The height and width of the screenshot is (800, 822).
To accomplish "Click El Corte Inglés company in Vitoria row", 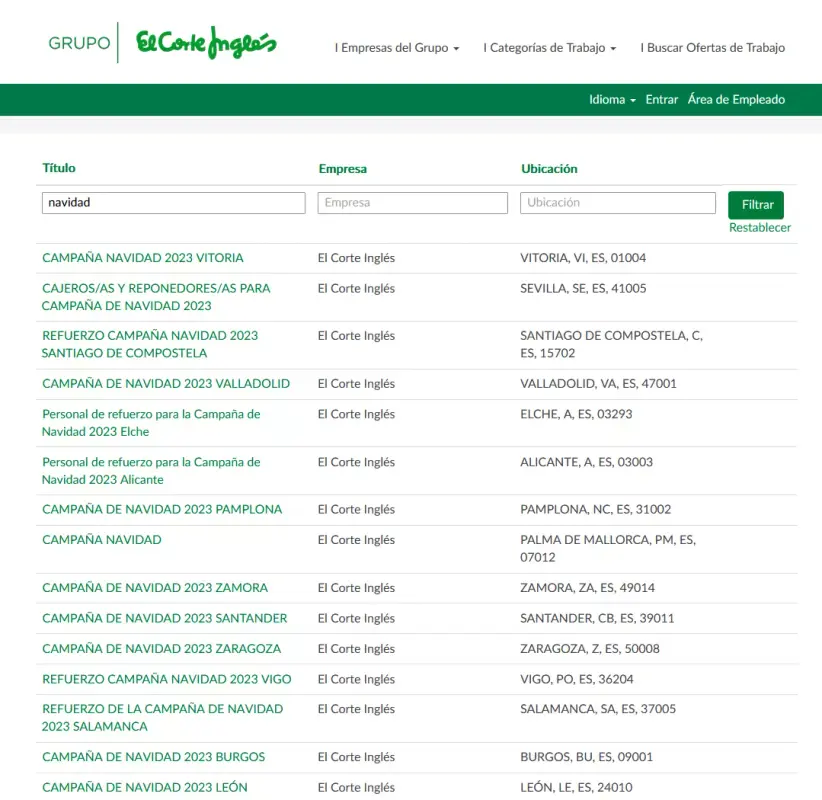I will coord(356,258).
